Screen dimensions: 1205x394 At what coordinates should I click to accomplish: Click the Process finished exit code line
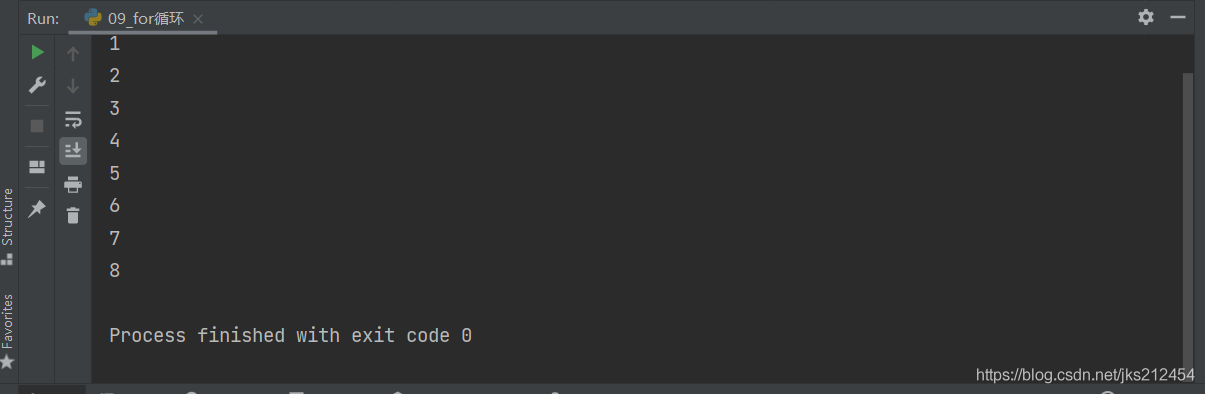coord(290,336)
